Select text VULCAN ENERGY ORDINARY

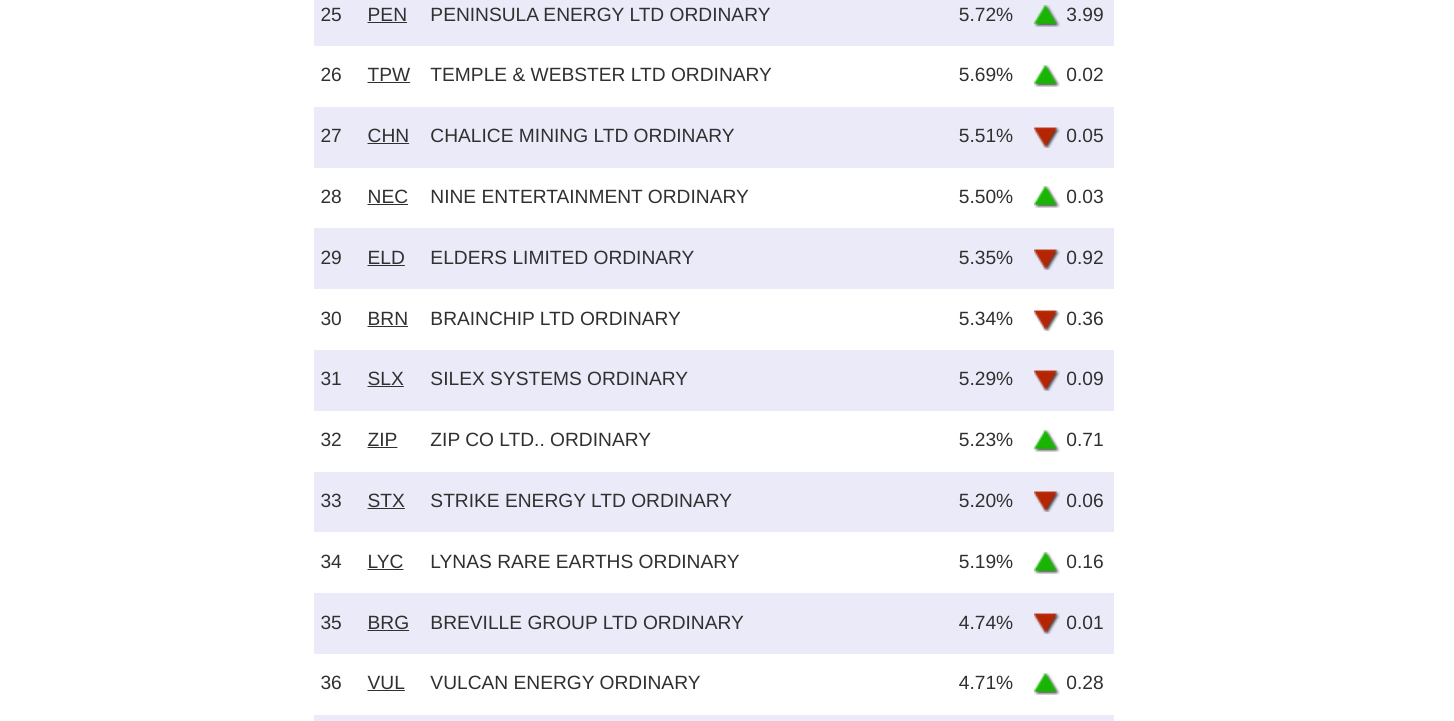tap(565, 683)
